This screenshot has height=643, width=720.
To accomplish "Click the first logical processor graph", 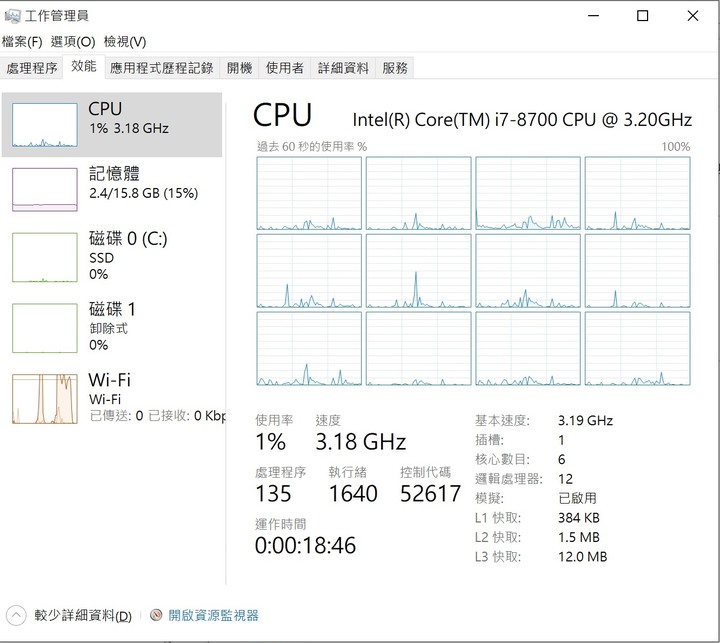I will (309, 194).
